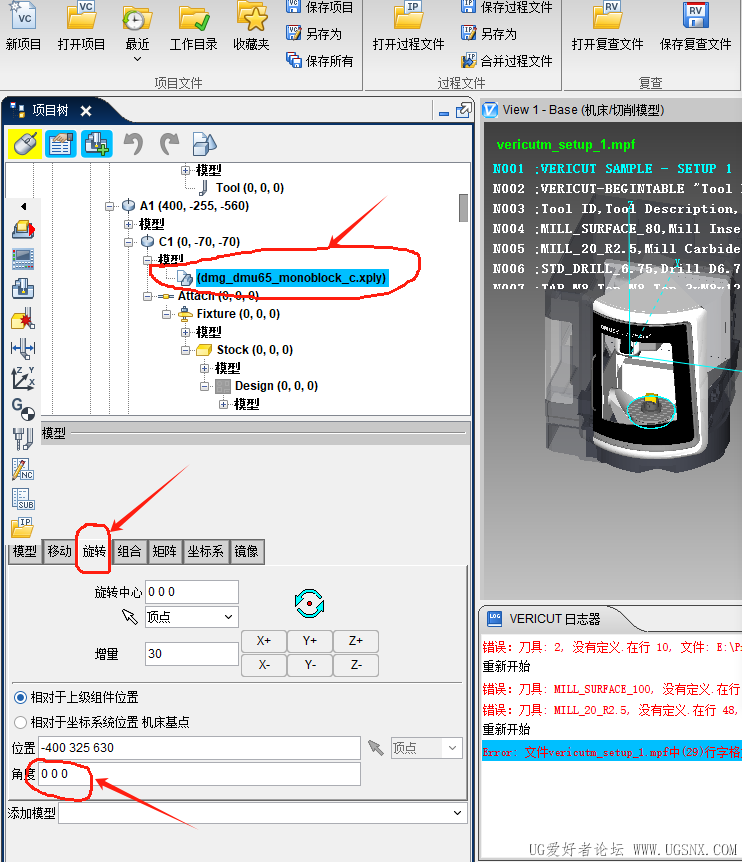Click 保存过程文件 save process file
This screenshot has width=742, height=862.
coord(506,7)
